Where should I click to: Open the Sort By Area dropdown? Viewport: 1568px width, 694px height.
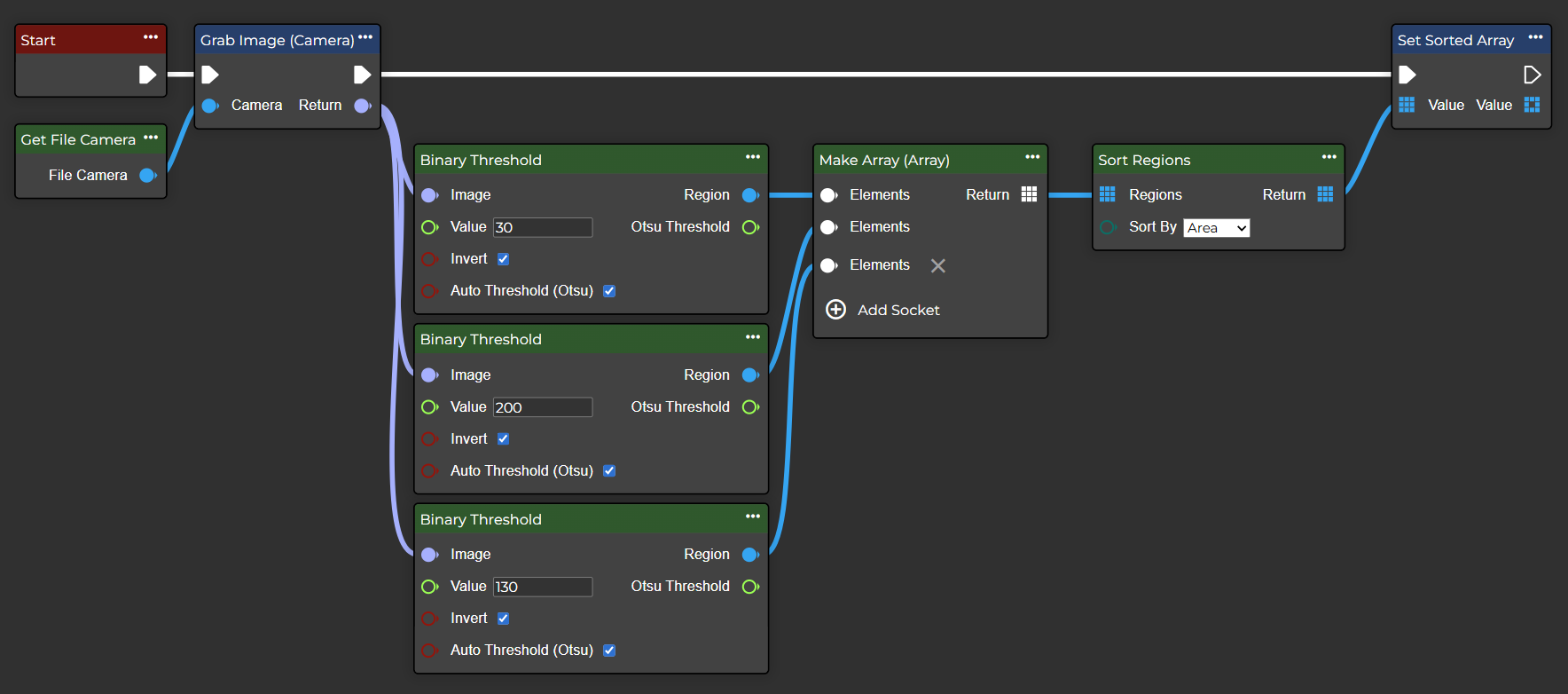tap(1216, 228)
